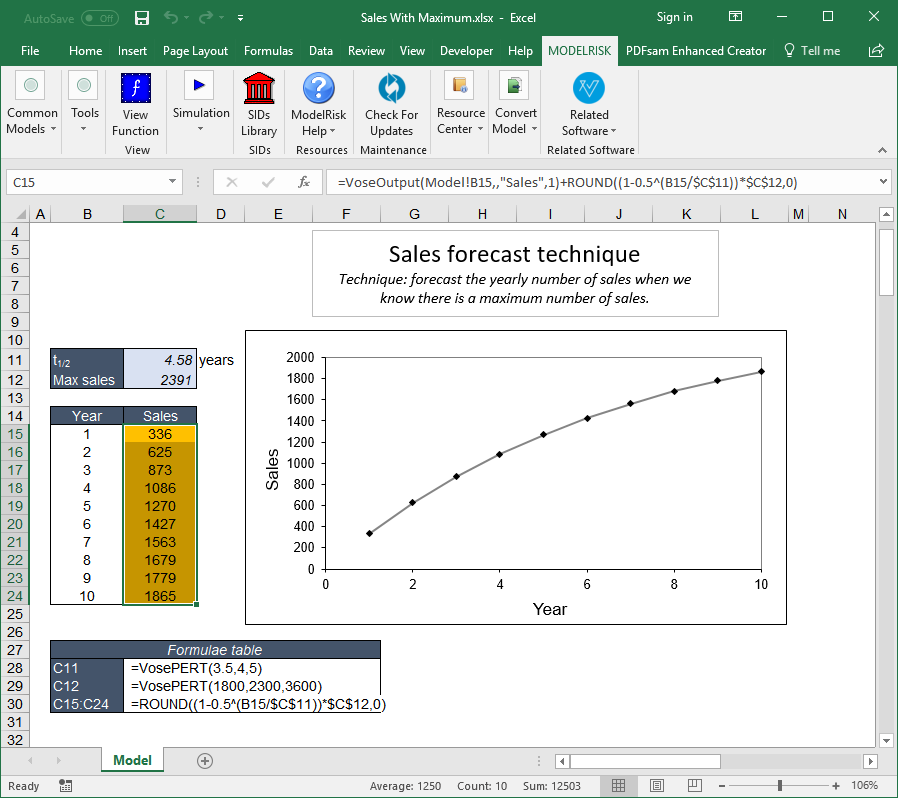Switch to the Developer tab

pyautogui.click(x=466, y=50)
